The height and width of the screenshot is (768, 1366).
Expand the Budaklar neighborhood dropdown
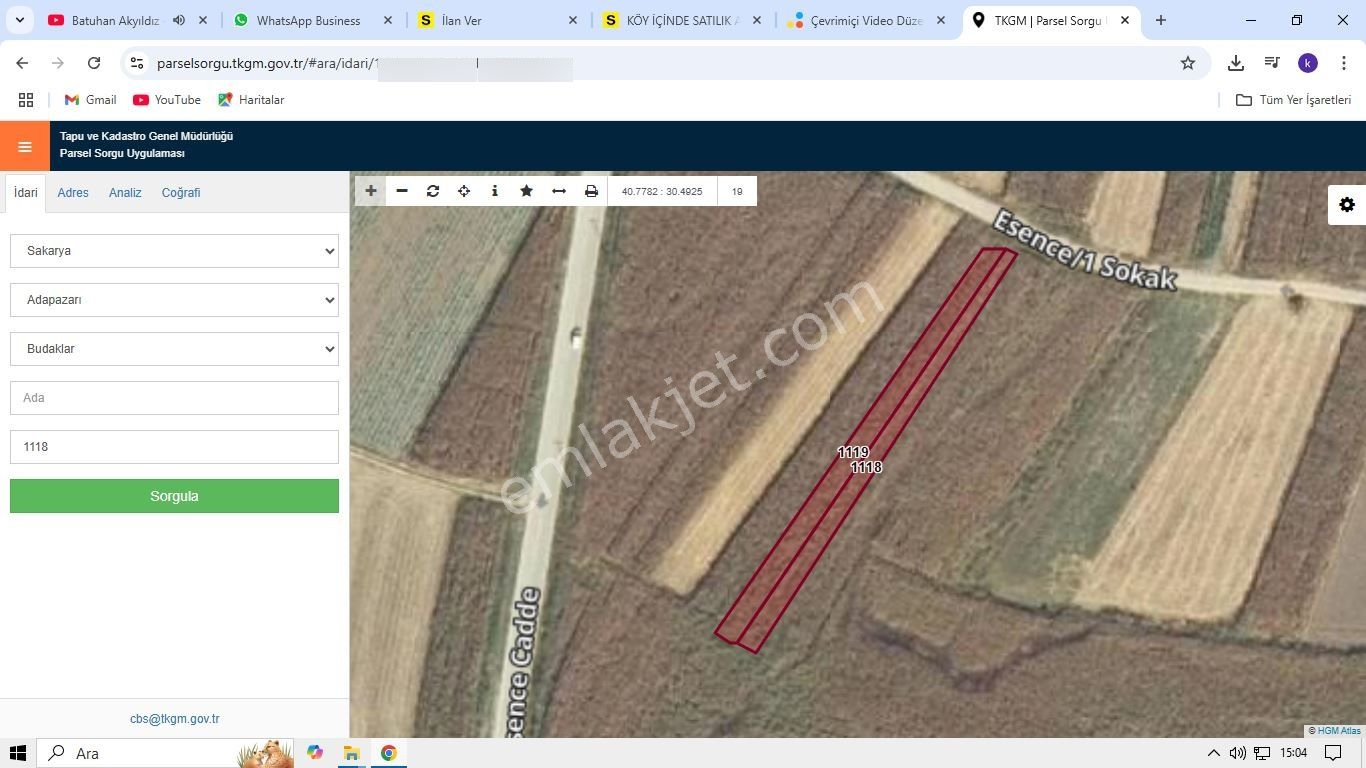[174, 349]
